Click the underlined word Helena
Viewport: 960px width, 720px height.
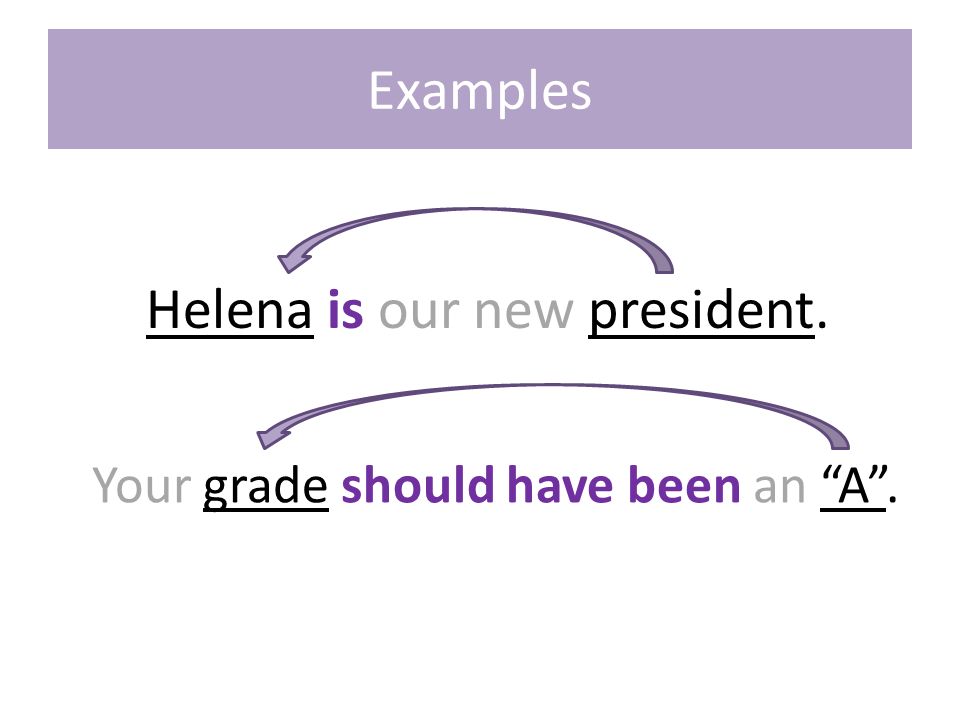230,310
